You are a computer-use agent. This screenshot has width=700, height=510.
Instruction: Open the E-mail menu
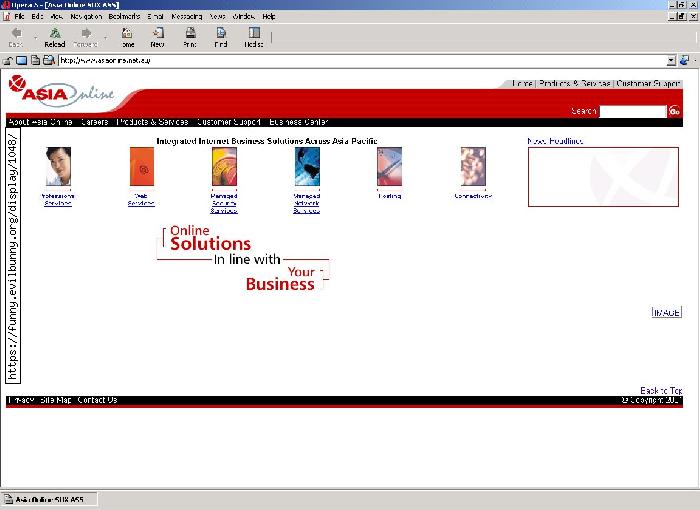[155, 17]
